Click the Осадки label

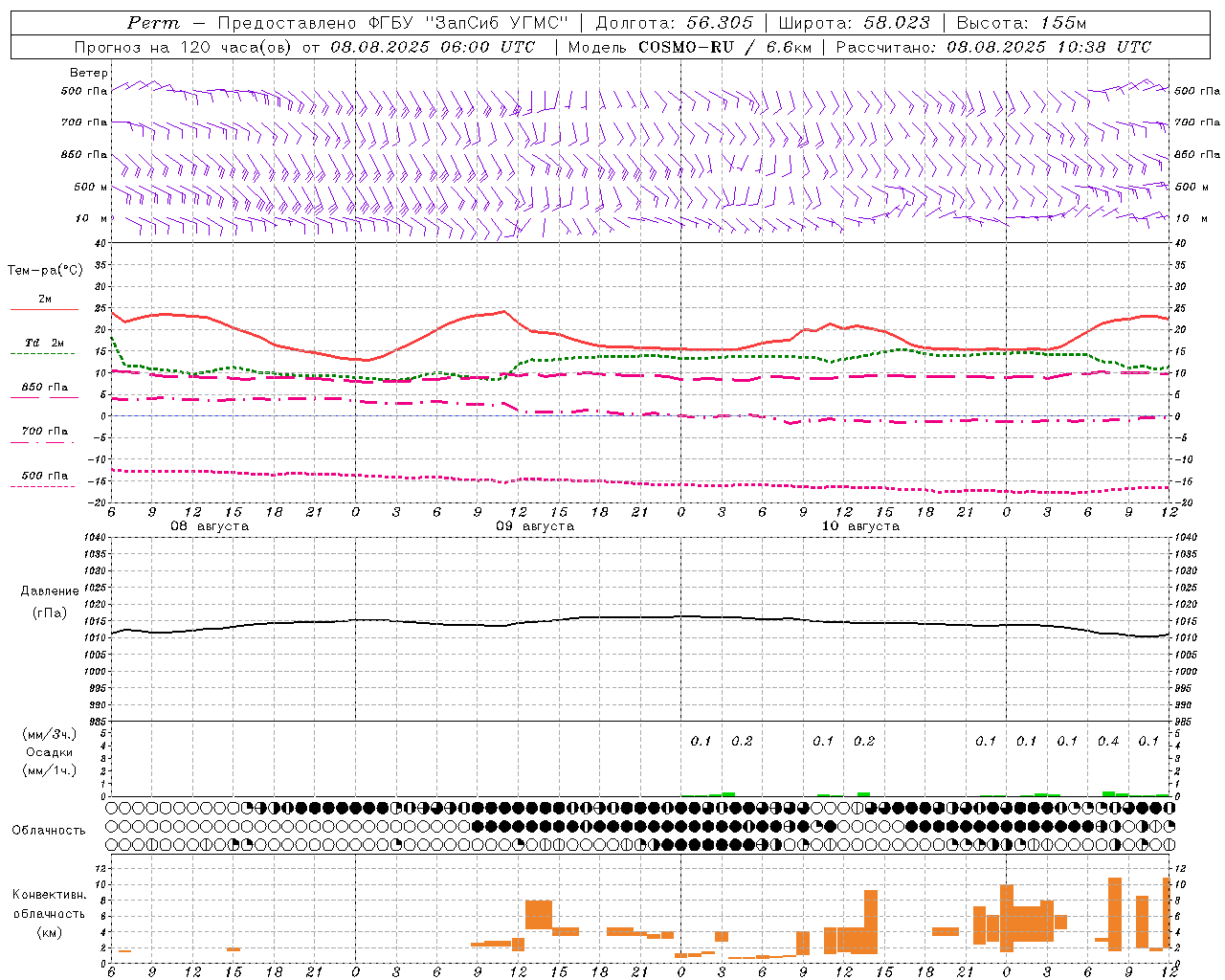(x=50, y=752)
